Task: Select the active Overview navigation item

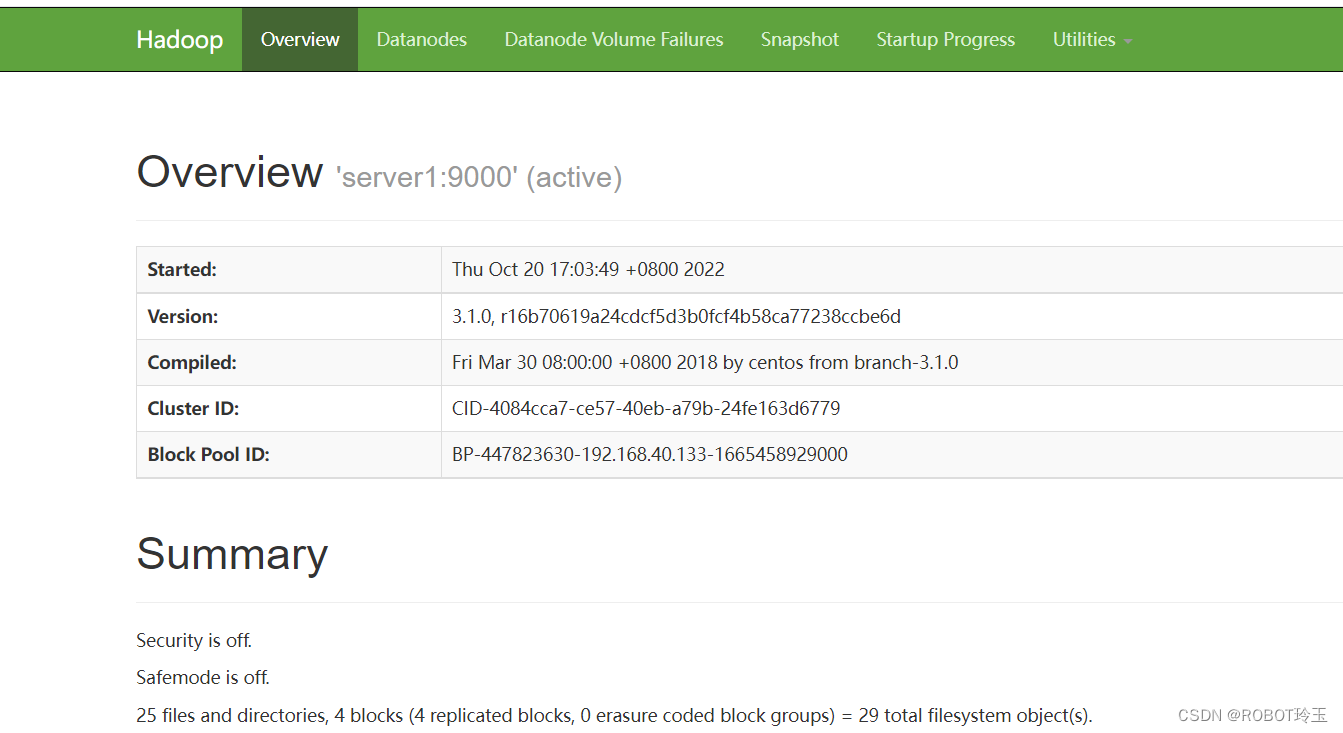Action: [x=300, y=39]
